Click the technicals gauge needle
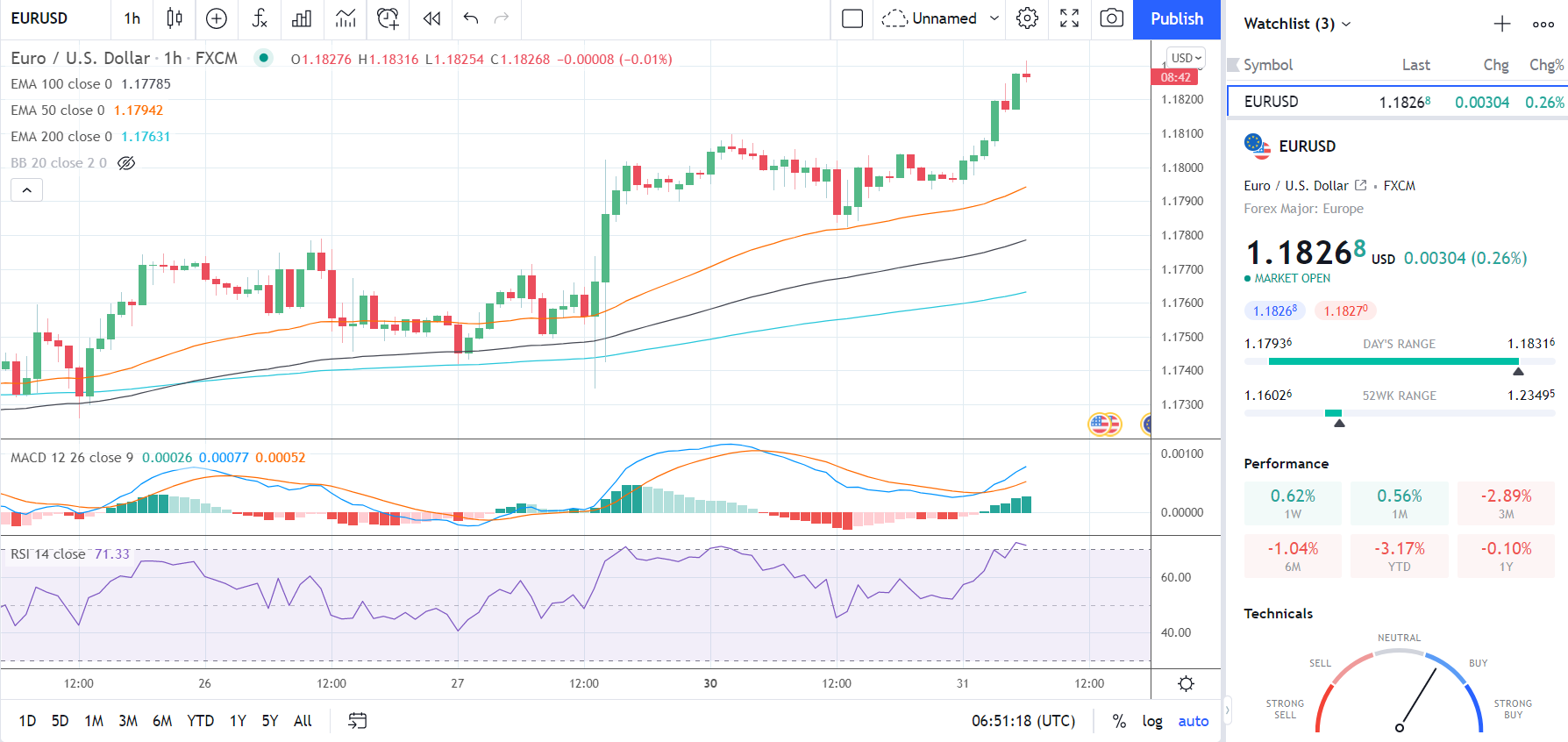1568x742 pixels. click(x=1417, y=698)
